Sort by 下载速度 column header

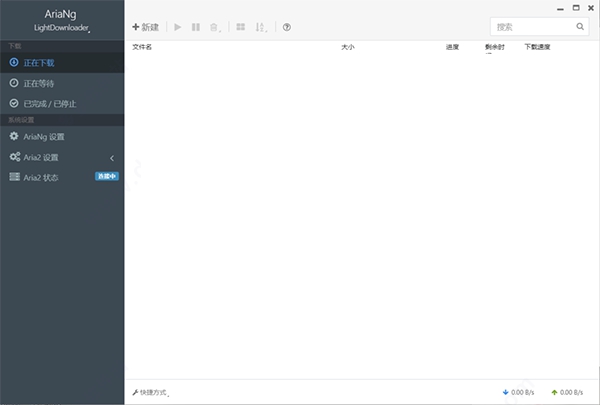coord(537,47)
